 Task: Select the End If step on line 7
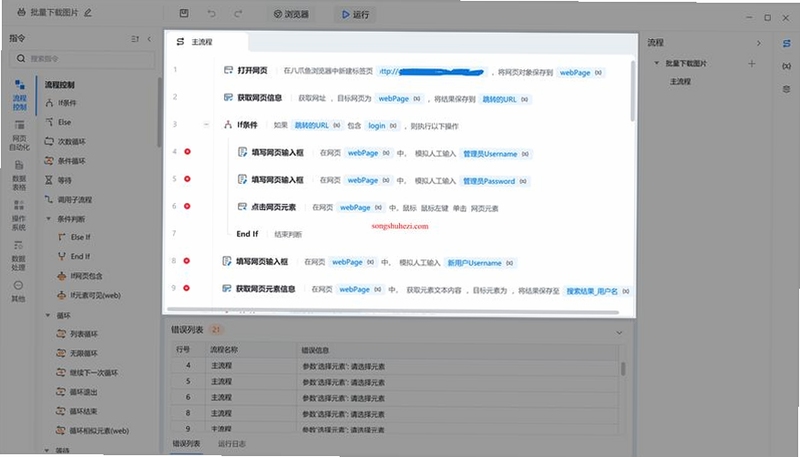[247, 234]
